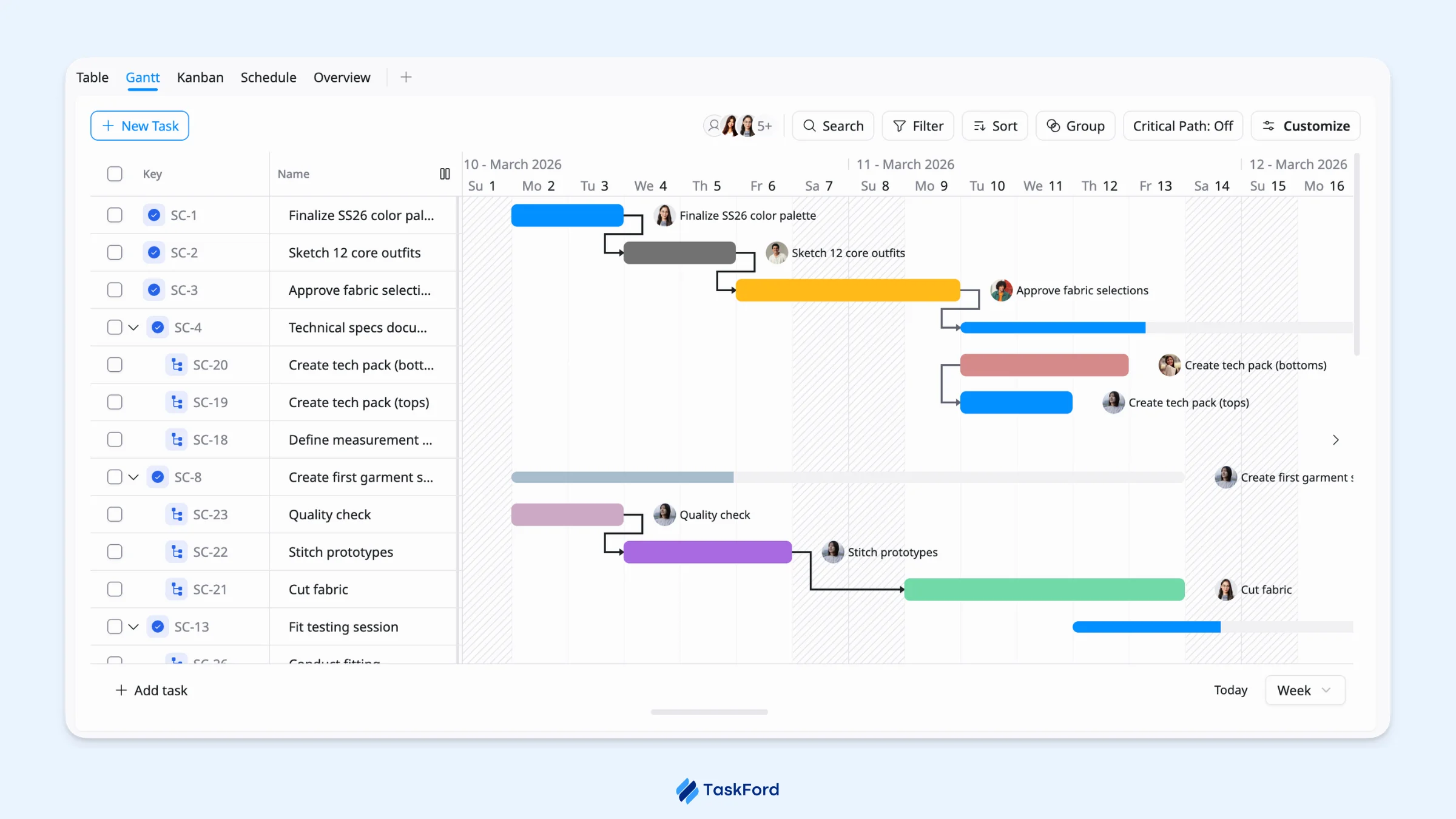Click assignee avatar beside Stitch prototypes bar

point(833,552)
